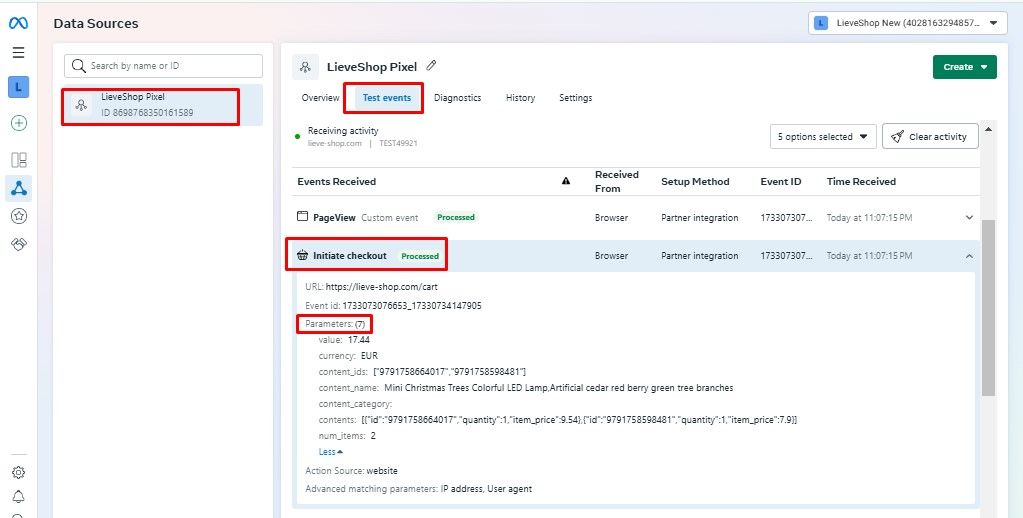Click the pixel icon beside LieveShop Pixel list item
Image resolution: width=1023 pixels, height=518 pixels.
81,104
